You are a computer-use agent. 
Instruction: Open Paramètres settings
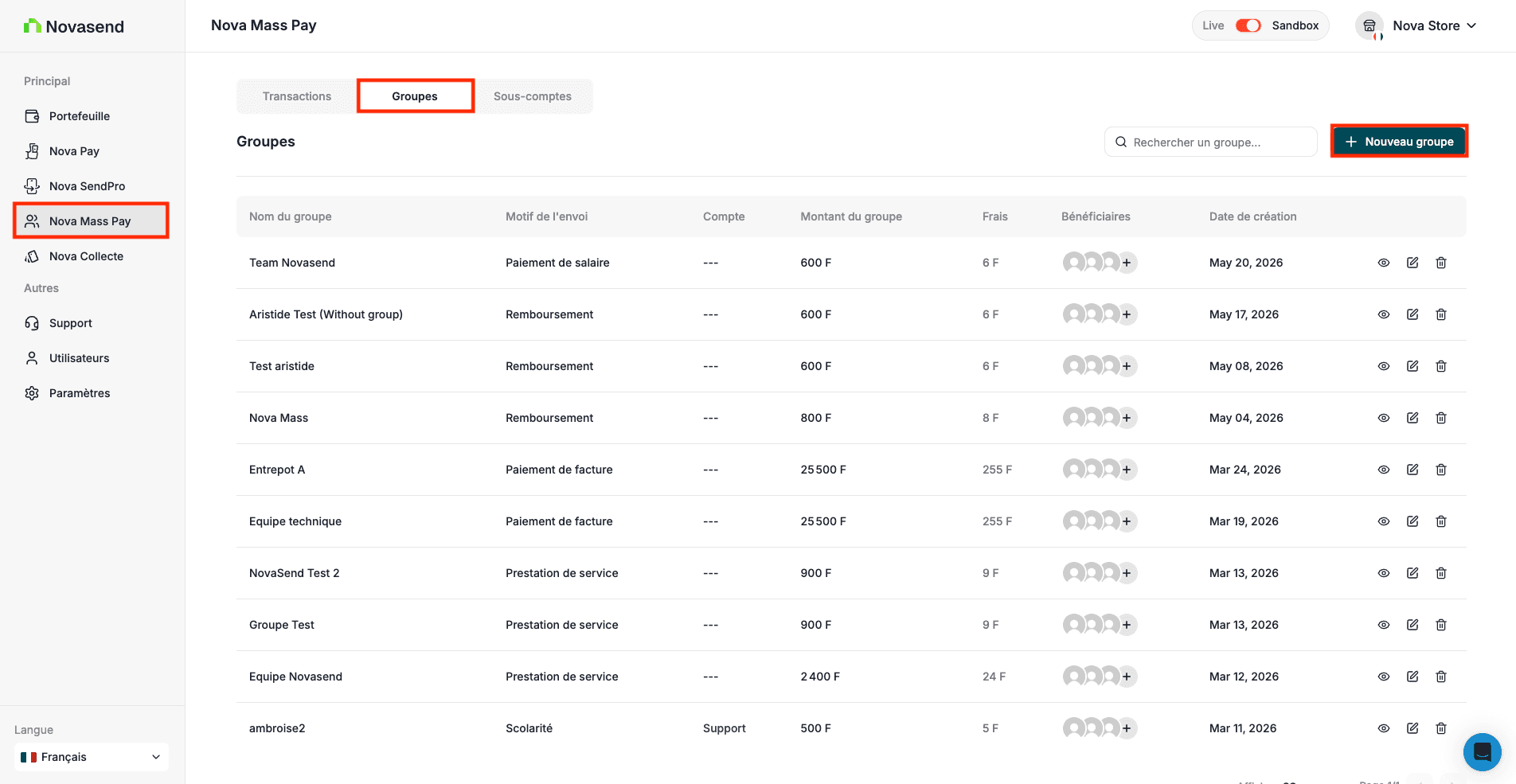(x=92, y=393)
